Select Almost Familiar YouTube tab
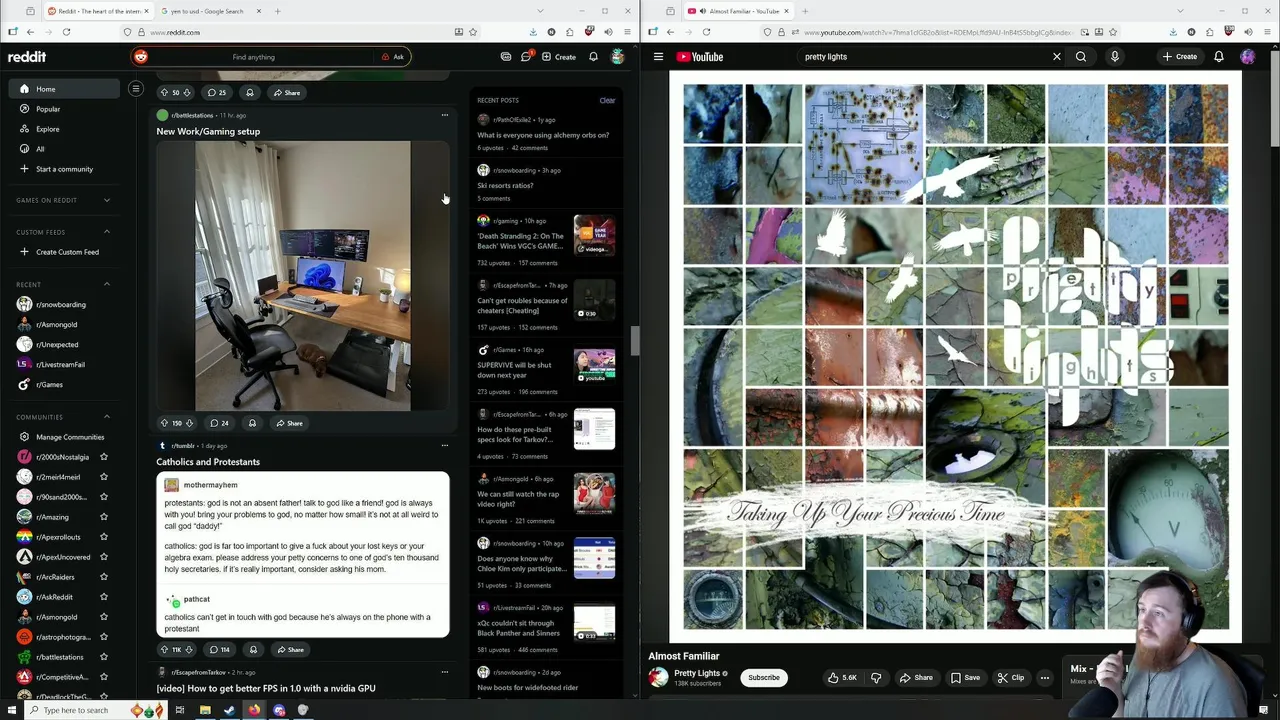Image resolution: width=1280 pixels, height=720 pixels. pos(738,11)
